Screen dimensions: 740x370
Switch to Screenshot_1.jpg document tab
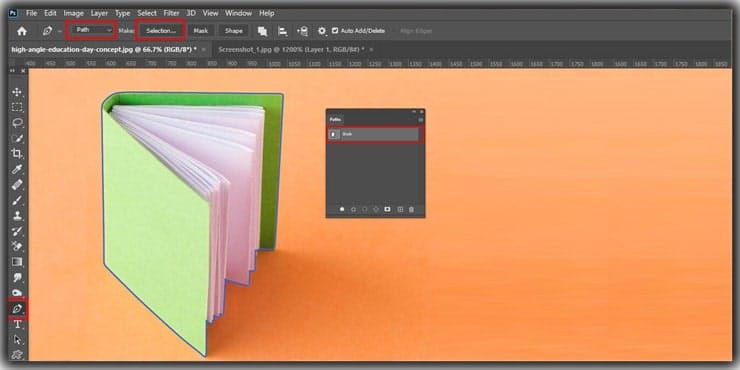point(291,49)
